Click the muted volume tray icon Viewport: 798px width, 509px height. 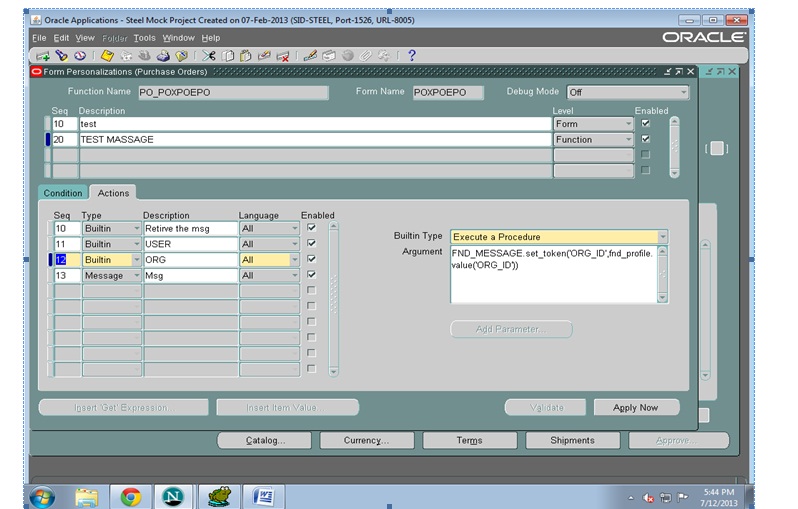coord(648,498)
